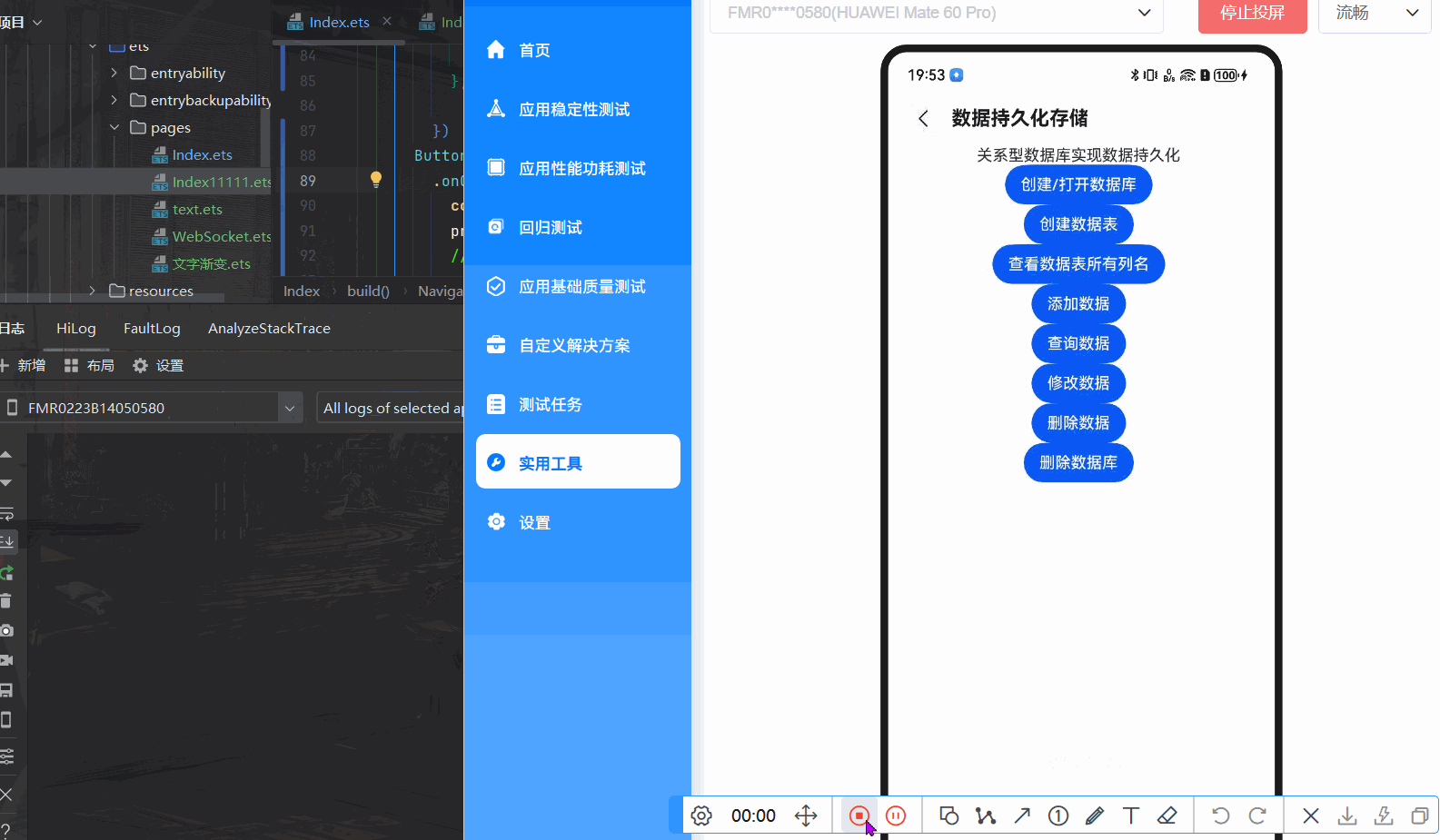Tap 创建/打开数据库 on phone screen

pos(1078,184)
